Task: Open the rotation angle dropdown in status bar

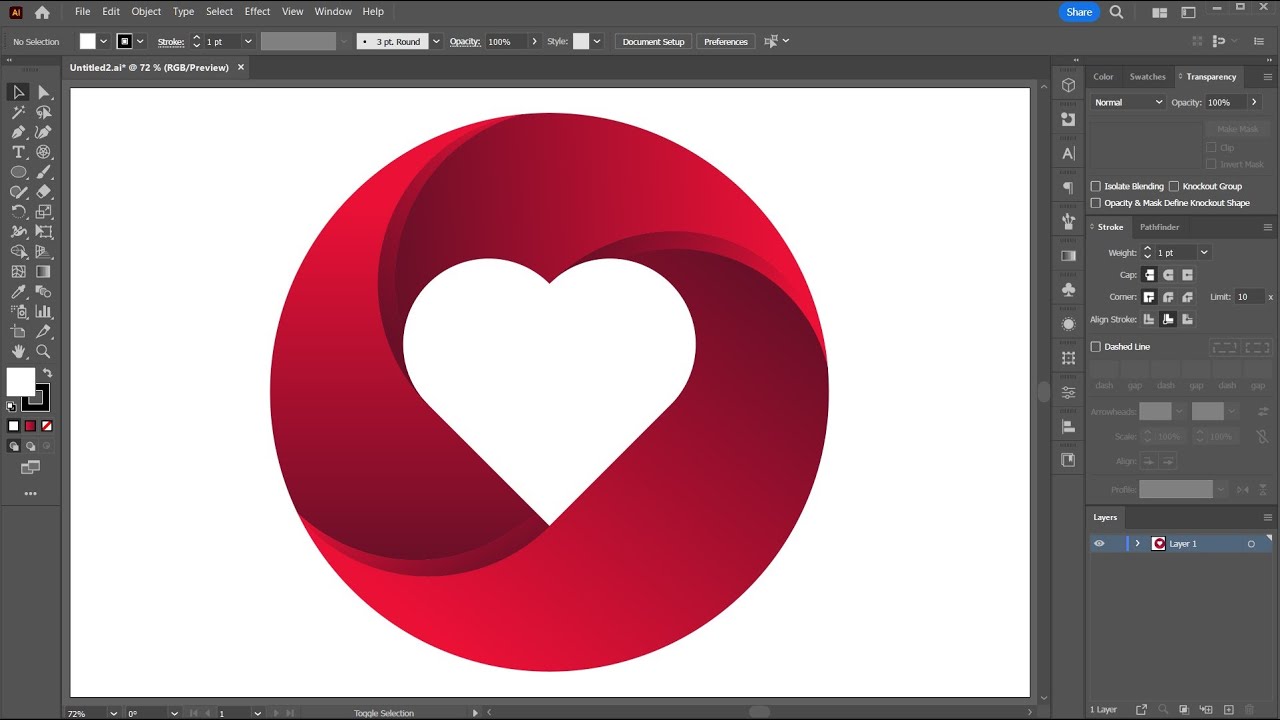Action: pos(174,713)
